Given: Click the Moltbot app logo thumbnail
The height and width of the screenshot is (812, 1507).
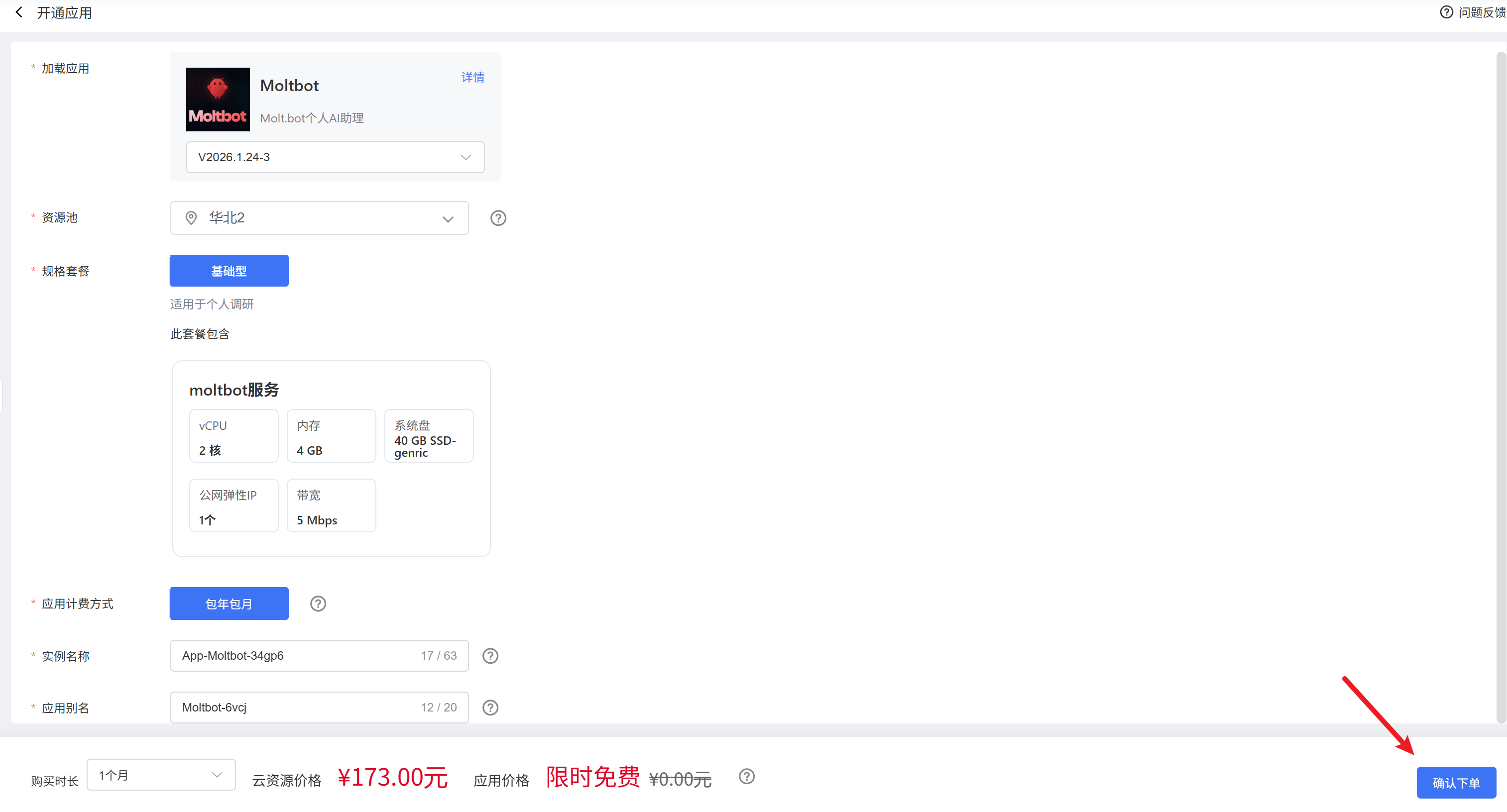Looking at the screenshot, I should click(218, 100).
